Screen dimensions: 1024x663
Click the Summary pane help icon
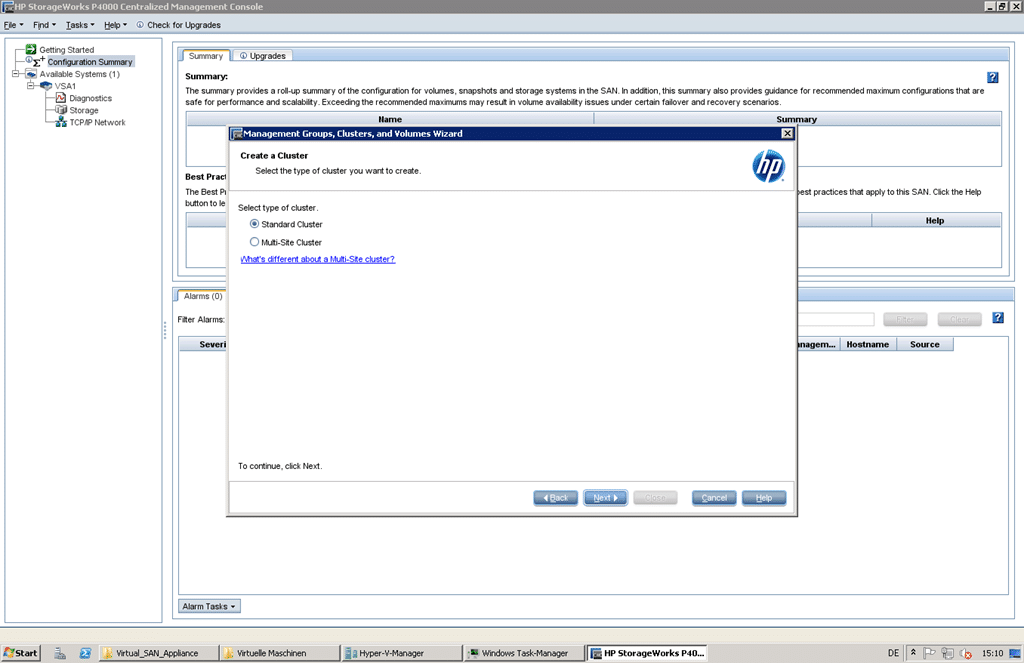pyautogui.click(x=993, y=77)
